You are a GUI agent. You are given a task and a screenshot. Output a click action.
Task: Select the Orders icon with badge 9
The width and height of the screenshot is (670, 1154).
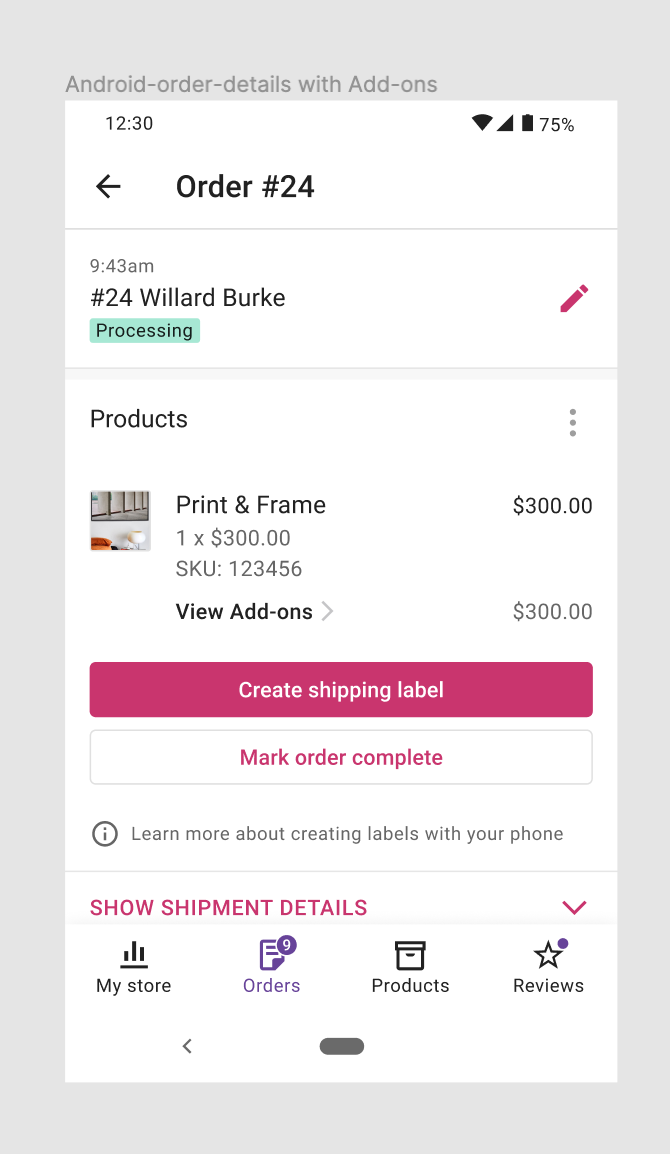271,955
